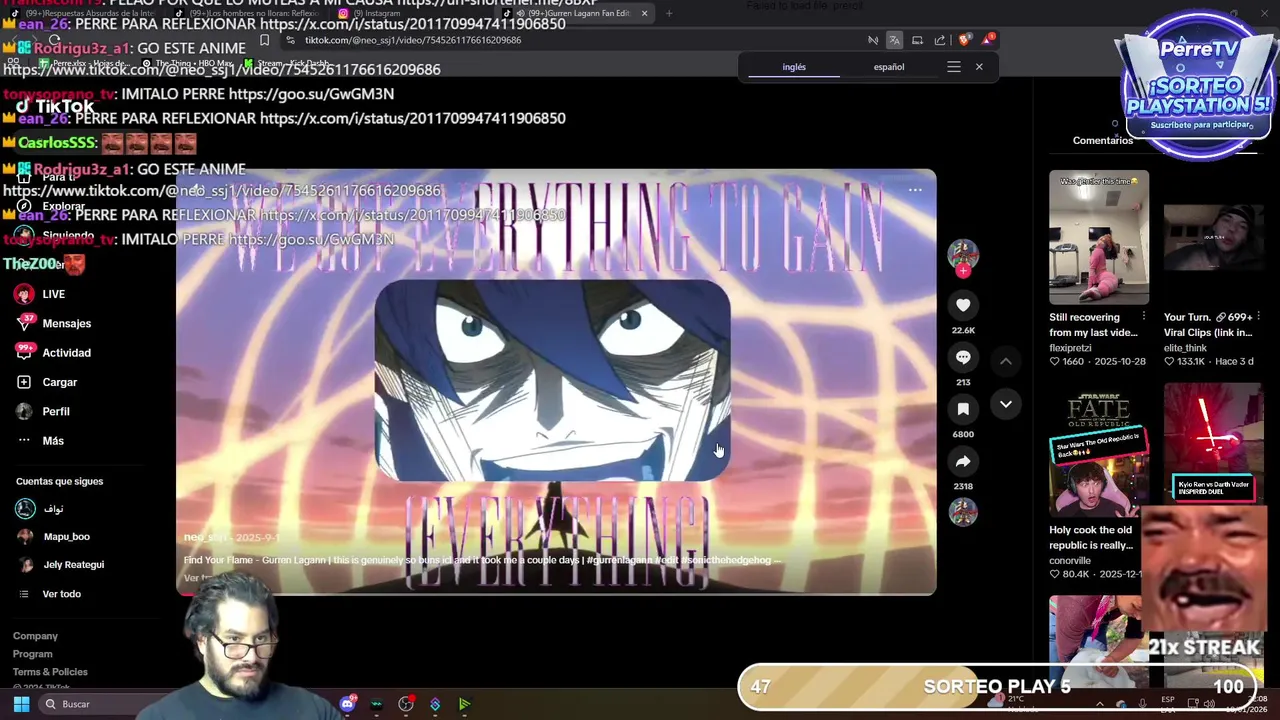Open options dots on the Your Turn card
The height and width of the screenshot is (720, 1280).
click(1258, 317)
